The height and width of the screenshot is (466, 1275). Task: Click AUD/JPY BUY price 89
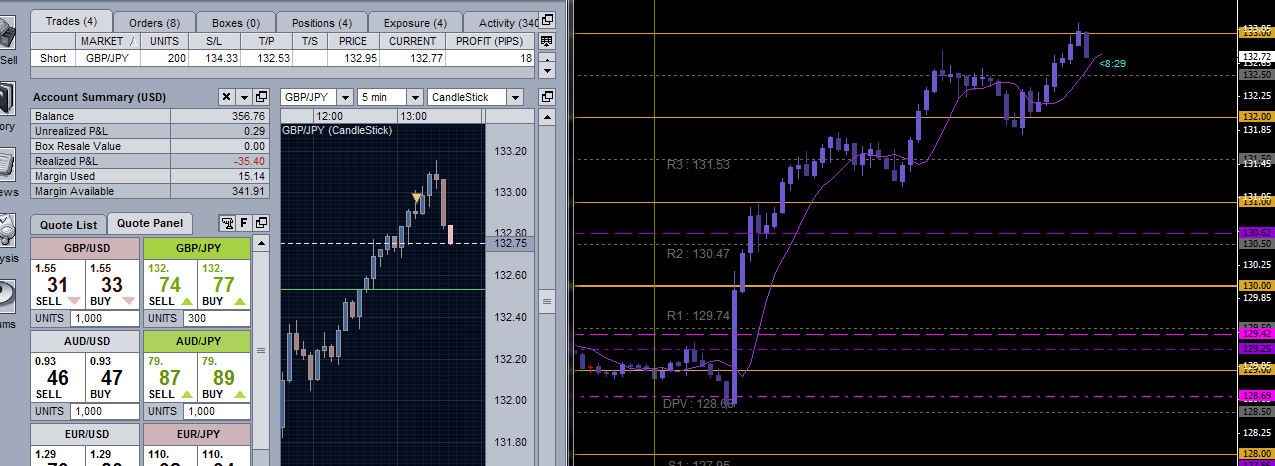[225, 377]
